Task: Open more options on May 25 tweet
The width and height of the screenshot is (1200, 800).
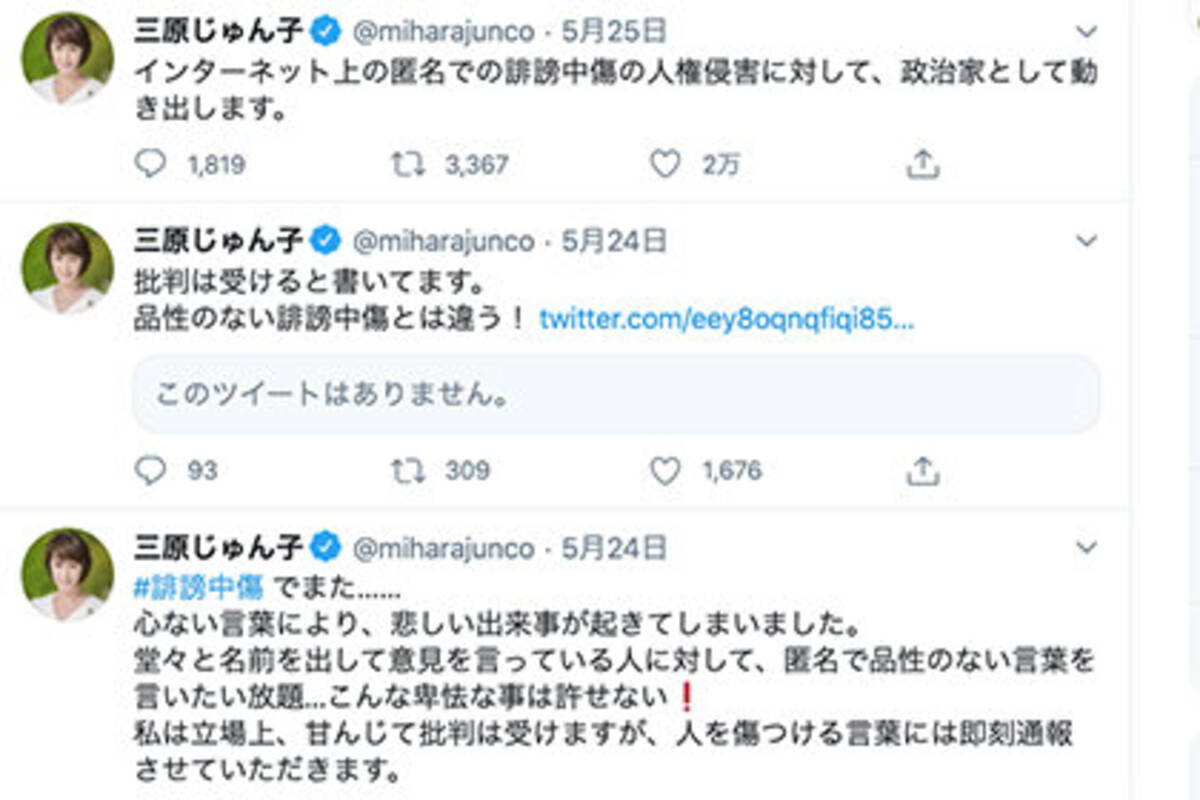Action: point(1086,33)
